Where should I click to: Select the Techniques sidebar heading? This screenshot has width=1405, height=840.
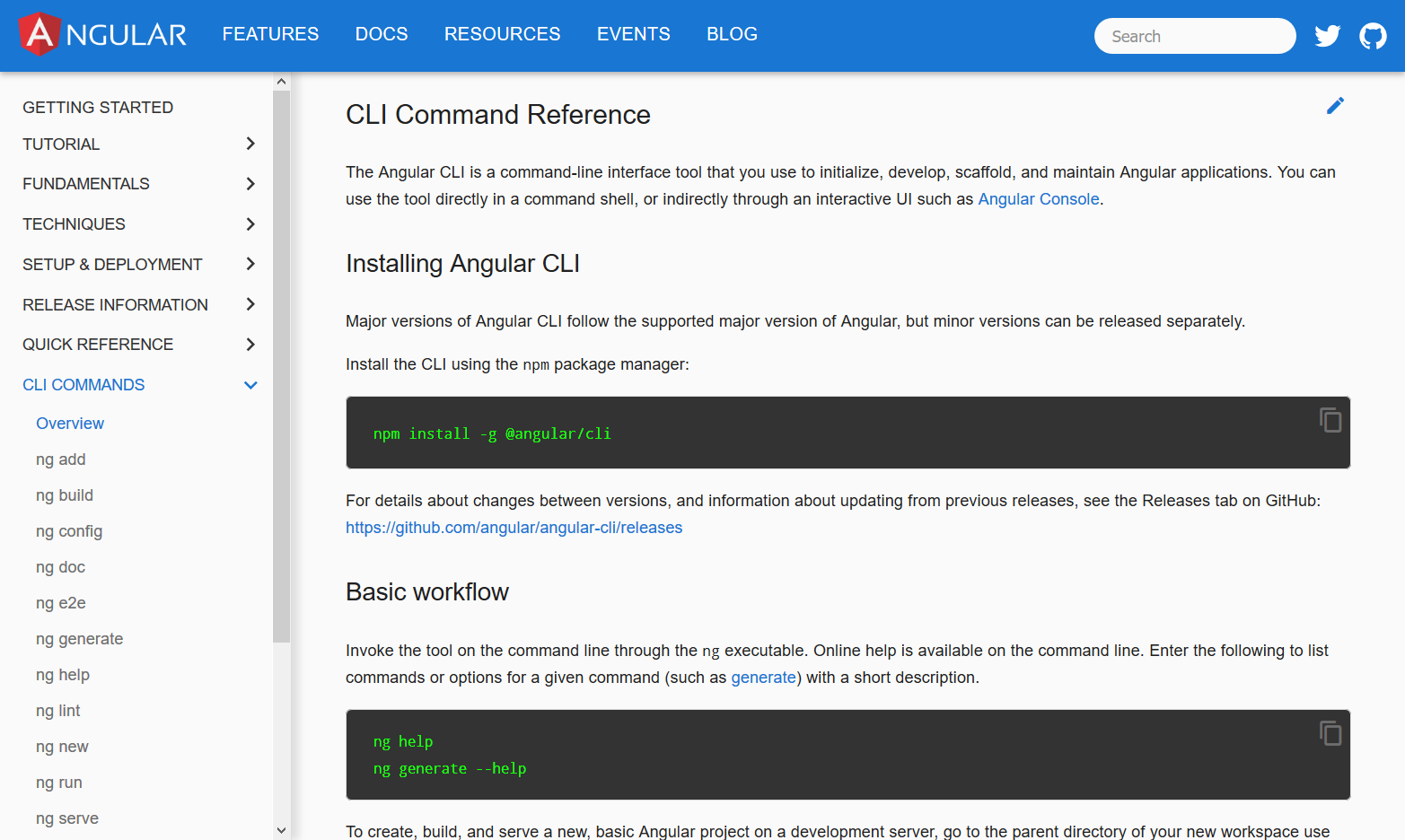tap(74, 224)
